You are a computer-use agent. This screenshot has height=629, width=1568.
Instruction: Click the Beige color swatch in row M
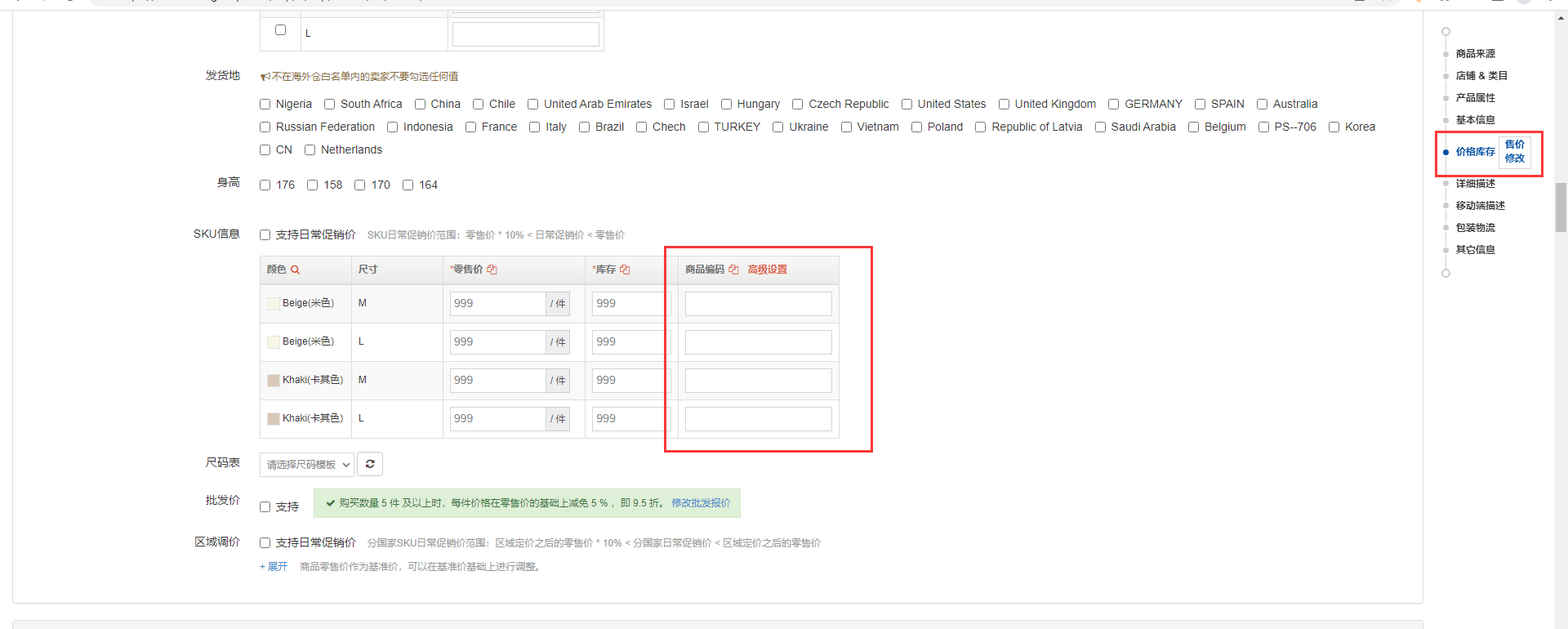click(x=274, y=304)
